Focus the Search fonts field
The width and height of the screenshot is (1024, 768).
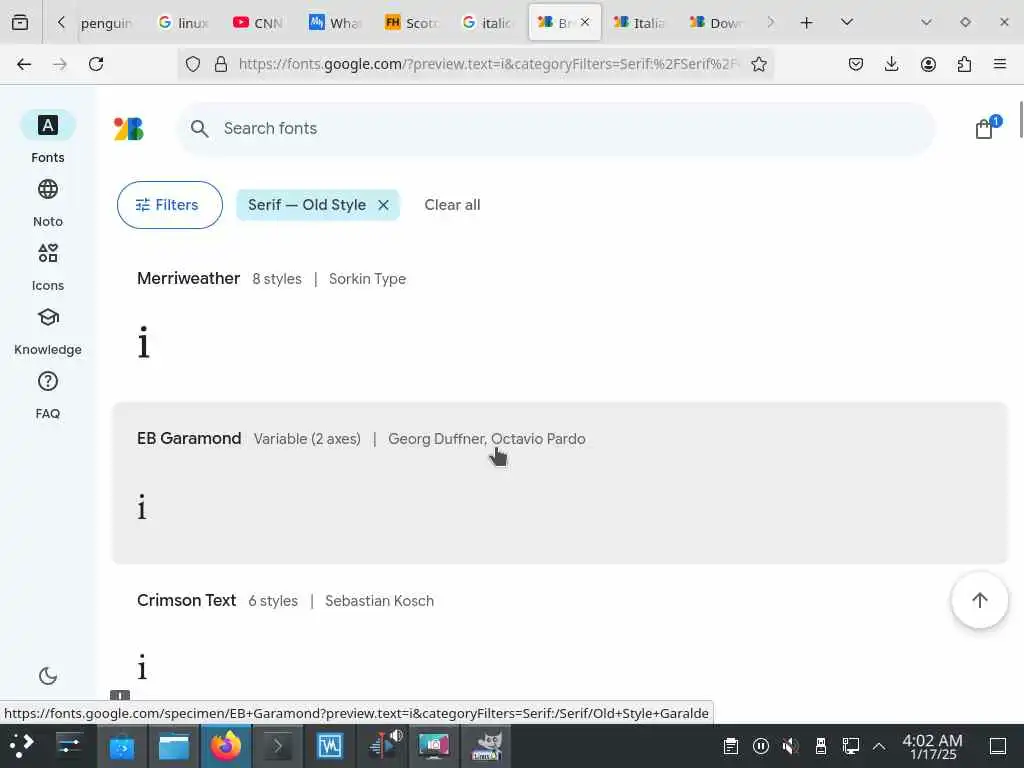coord(556,129)
